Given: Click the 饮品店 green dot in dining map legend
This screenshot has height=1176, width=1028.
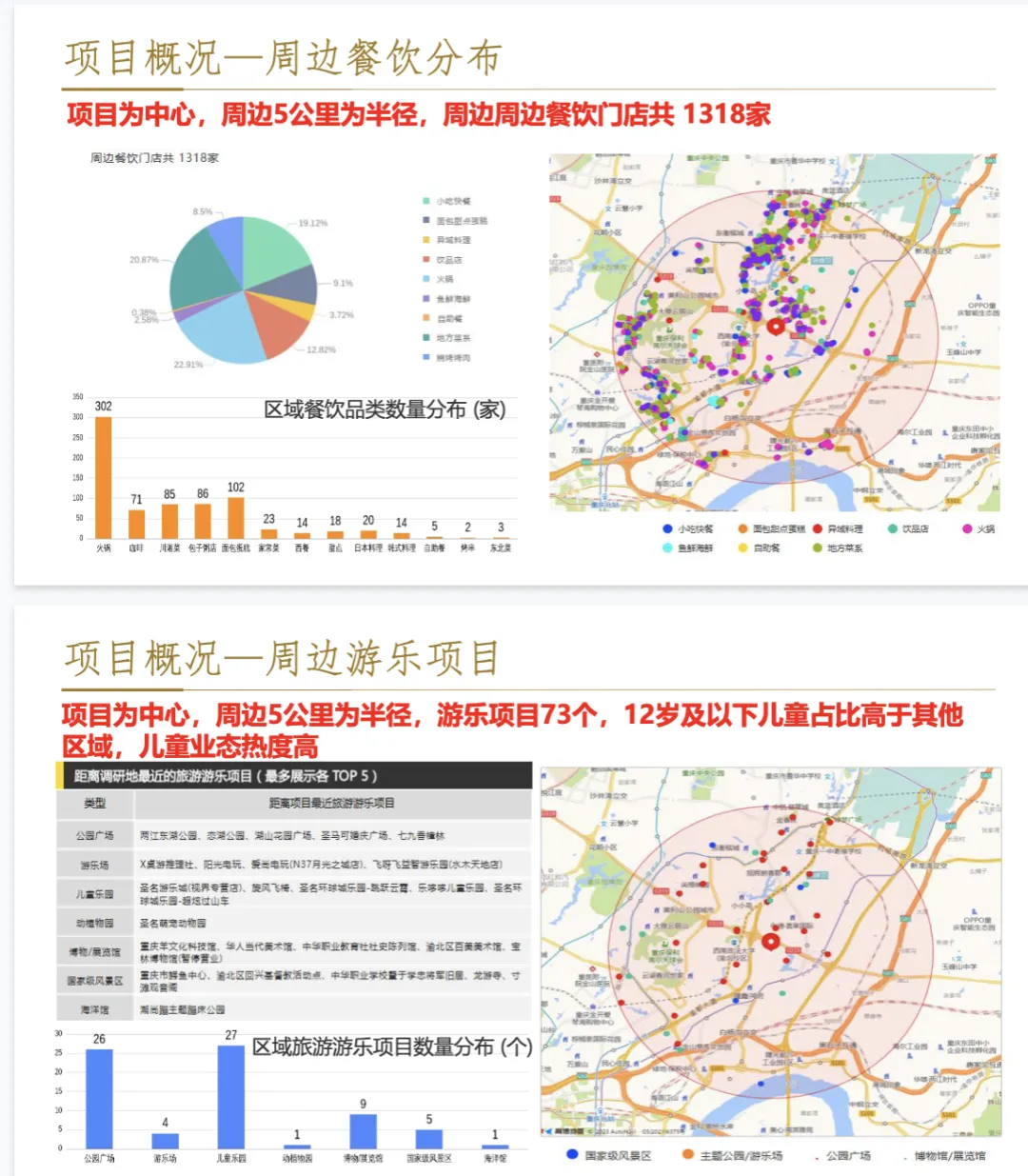Looking at the screenshot, I should [x=892, y=528].
